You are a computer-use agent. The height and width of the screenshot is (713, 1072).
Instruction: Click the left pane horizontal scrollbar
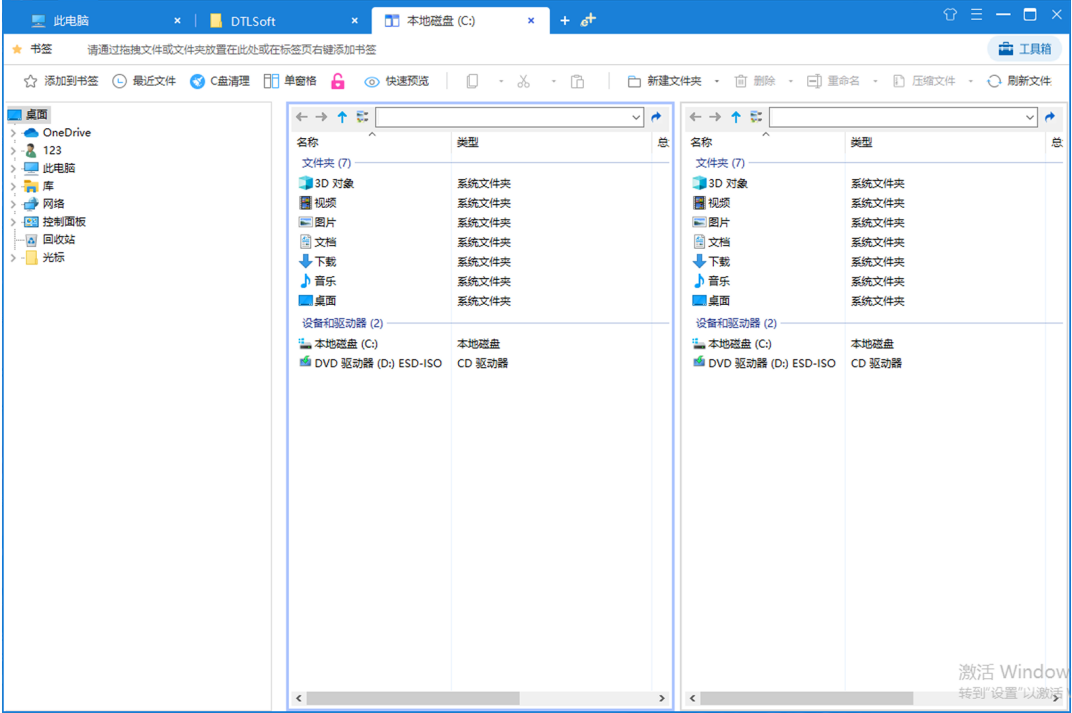point(413,698)
